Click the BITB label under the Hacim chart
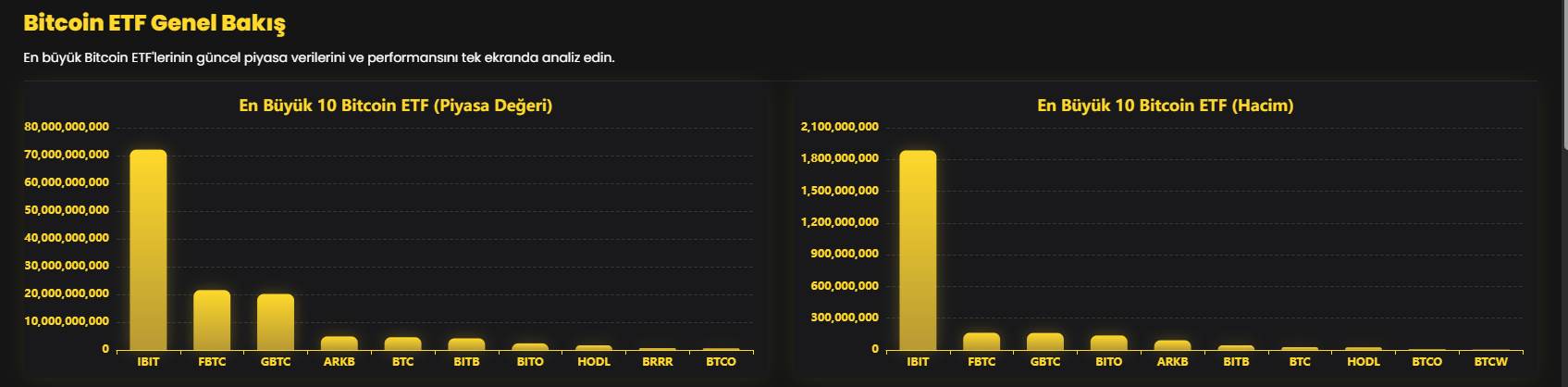Viewport: 1568px width, 387px height. [1236, 362]
